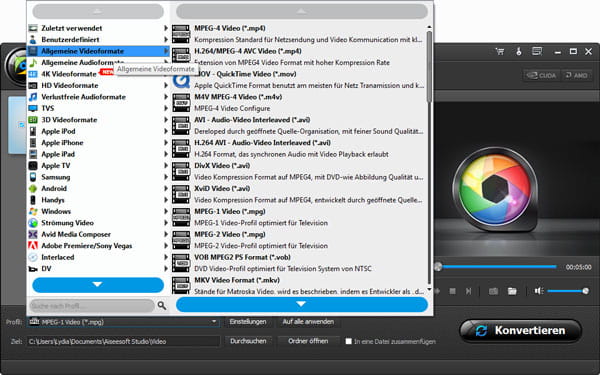Click the Apple iPad device icon
600x375 pixels.
click(33, 154)
